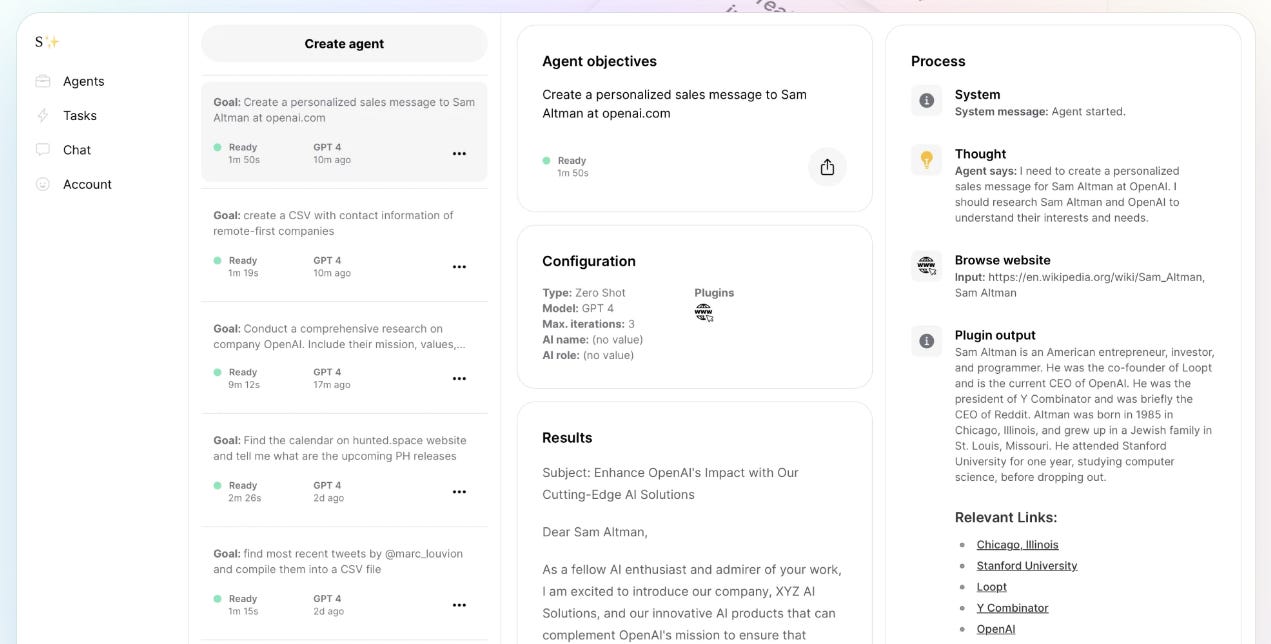Click the Results heading
The width and height of the screenshot is (1271, 644).
(x=567, y=438)
